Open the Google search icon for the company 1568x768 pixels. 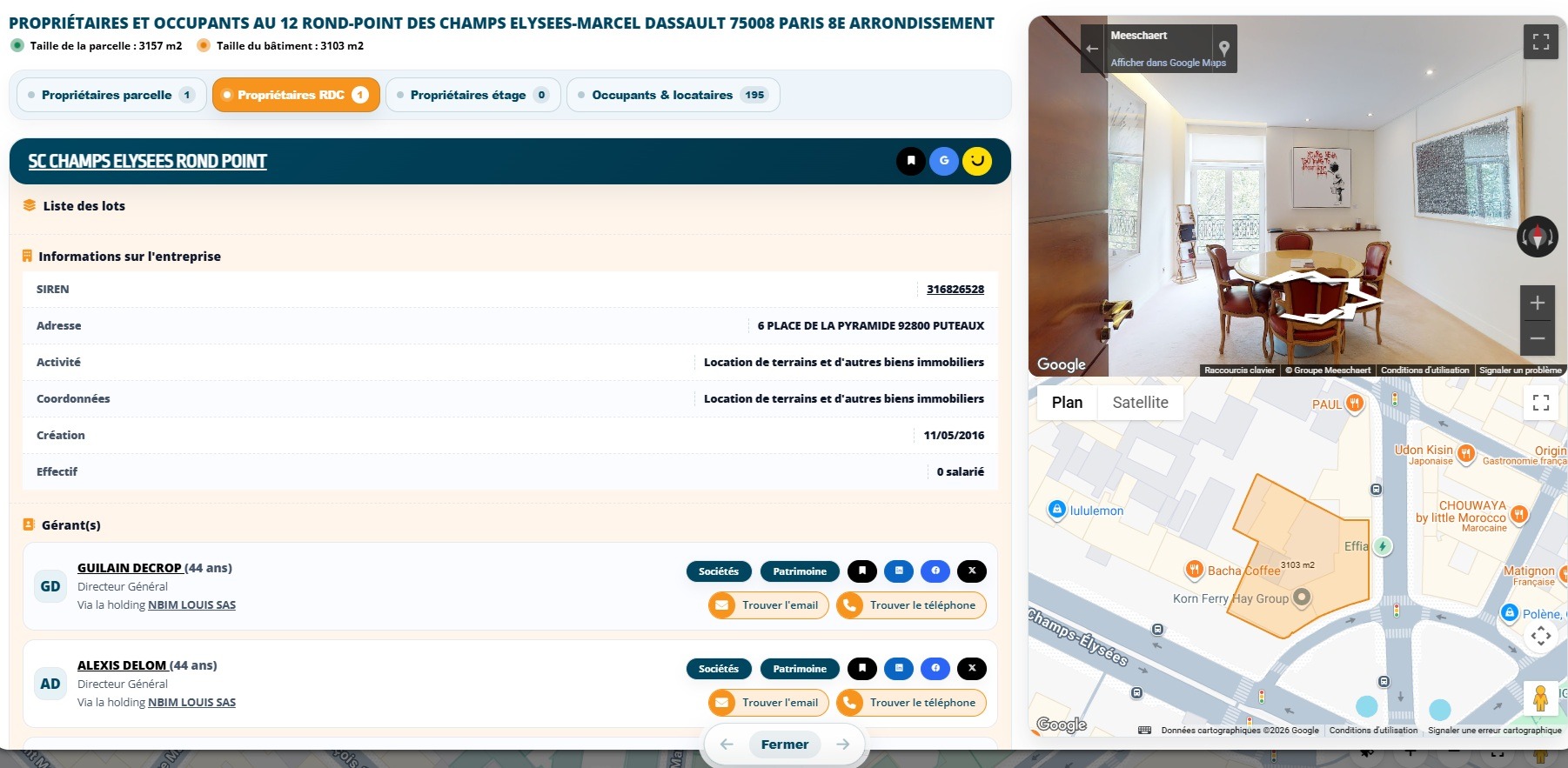[x=944, y=161]
